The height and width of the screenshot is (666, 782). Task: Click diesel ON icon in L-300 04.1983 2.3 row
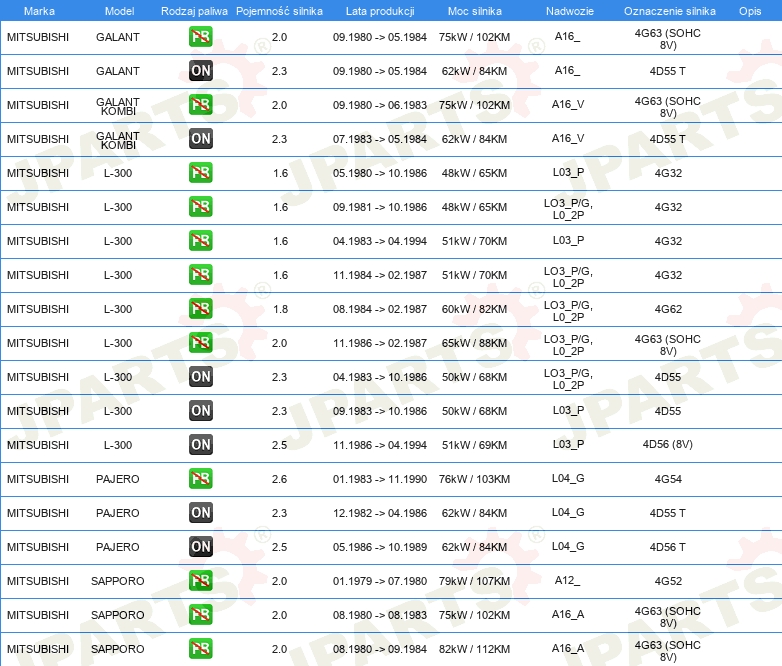pyautogui.click(x=200, y=377)
